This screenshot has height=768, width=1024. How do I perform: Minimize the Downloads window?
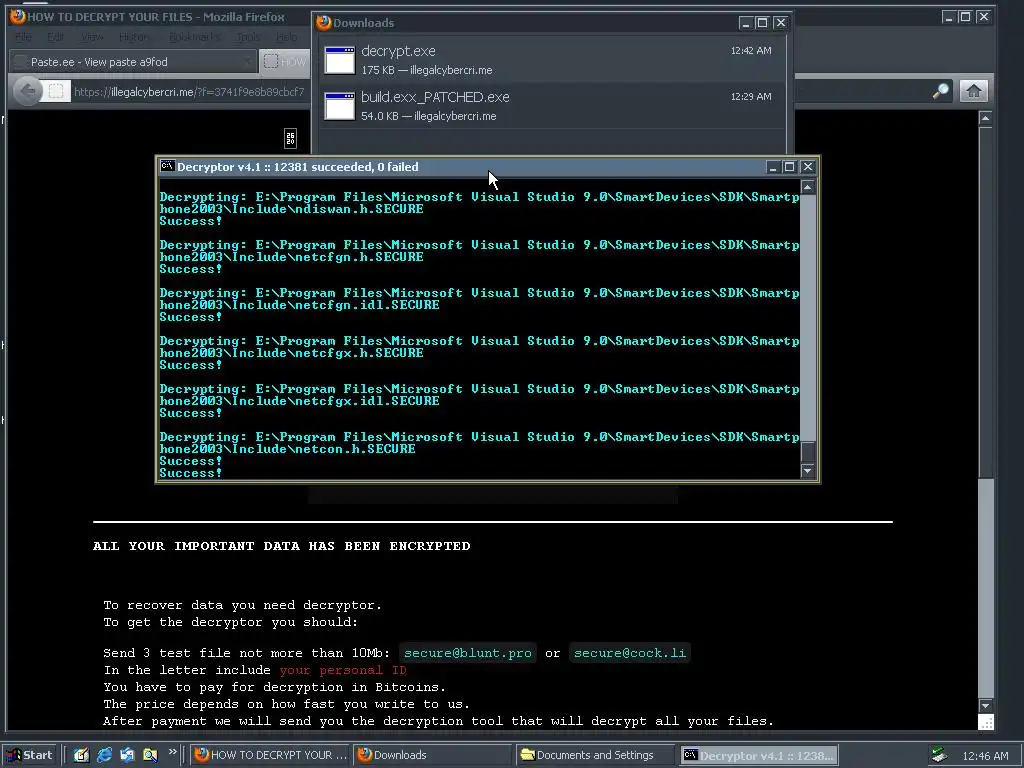tap(745, 23)
